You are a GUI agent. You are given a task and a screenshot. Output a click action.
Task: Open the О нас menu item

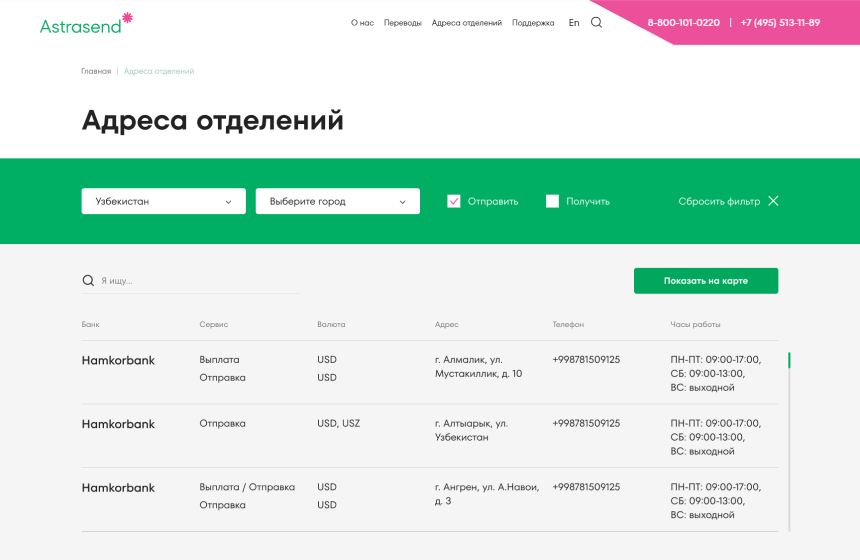coord(362,23)
